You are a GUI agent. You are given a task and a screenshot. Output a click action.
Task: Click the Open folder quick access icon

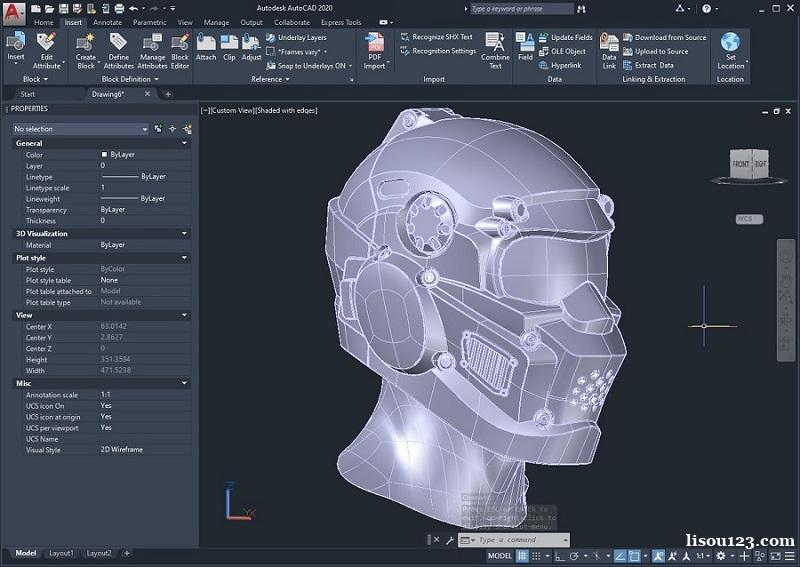pos(49,9)
